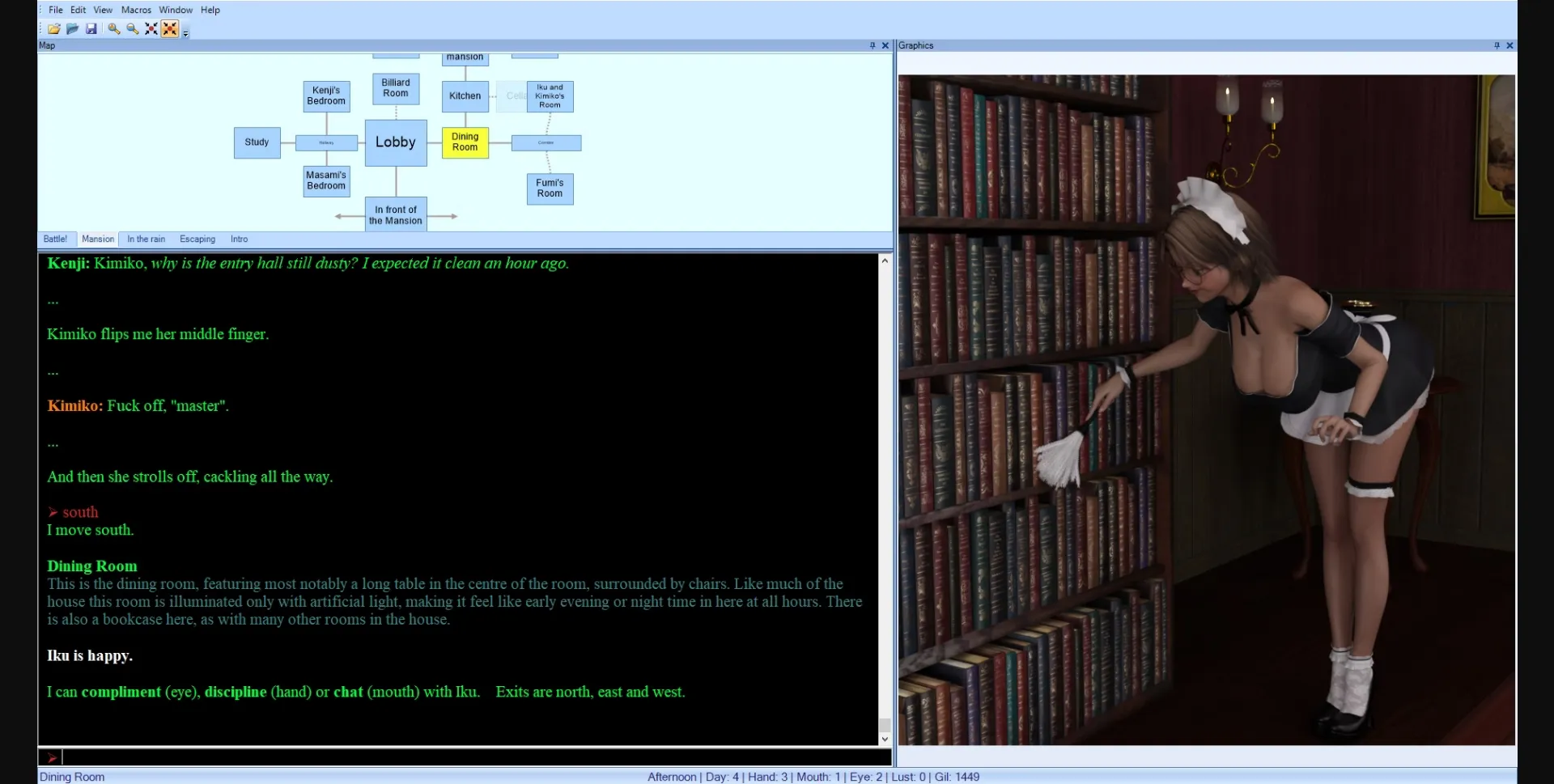Open the File menu
1554x784 pixels.
55,10
